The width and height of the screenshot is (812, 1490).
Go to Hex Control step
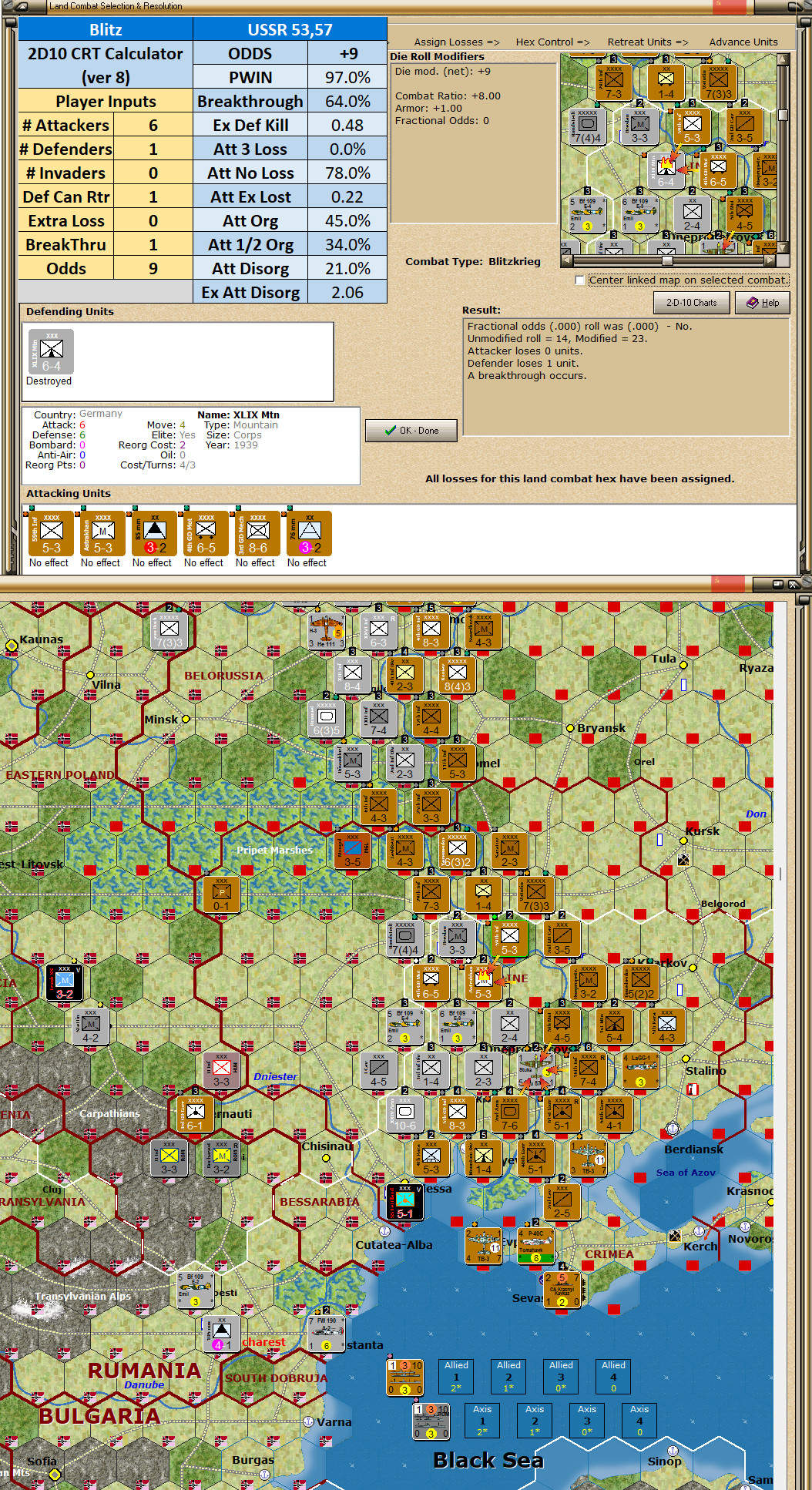click(x=552, y=42)
